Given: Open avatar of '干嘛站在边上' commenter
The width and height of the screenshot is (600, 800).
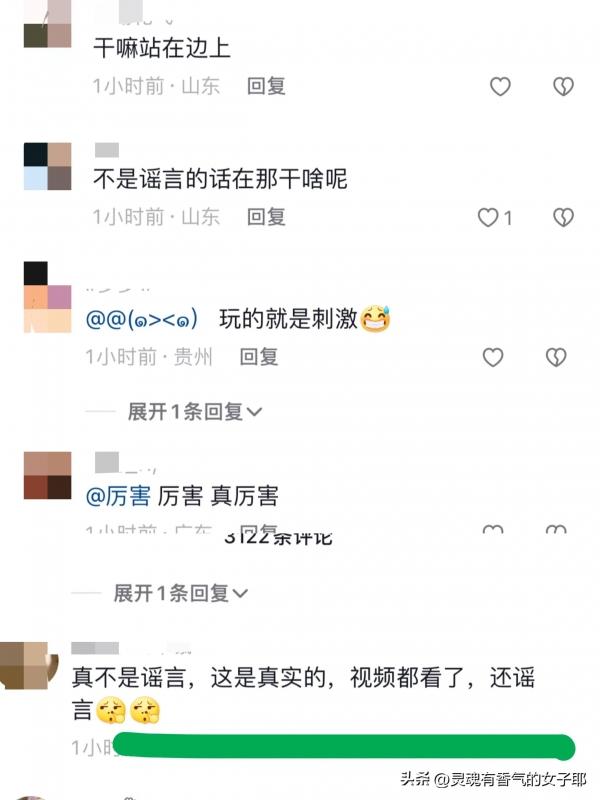Looking at the screenshot, I should pyautogui.click(x=47, y=23).
